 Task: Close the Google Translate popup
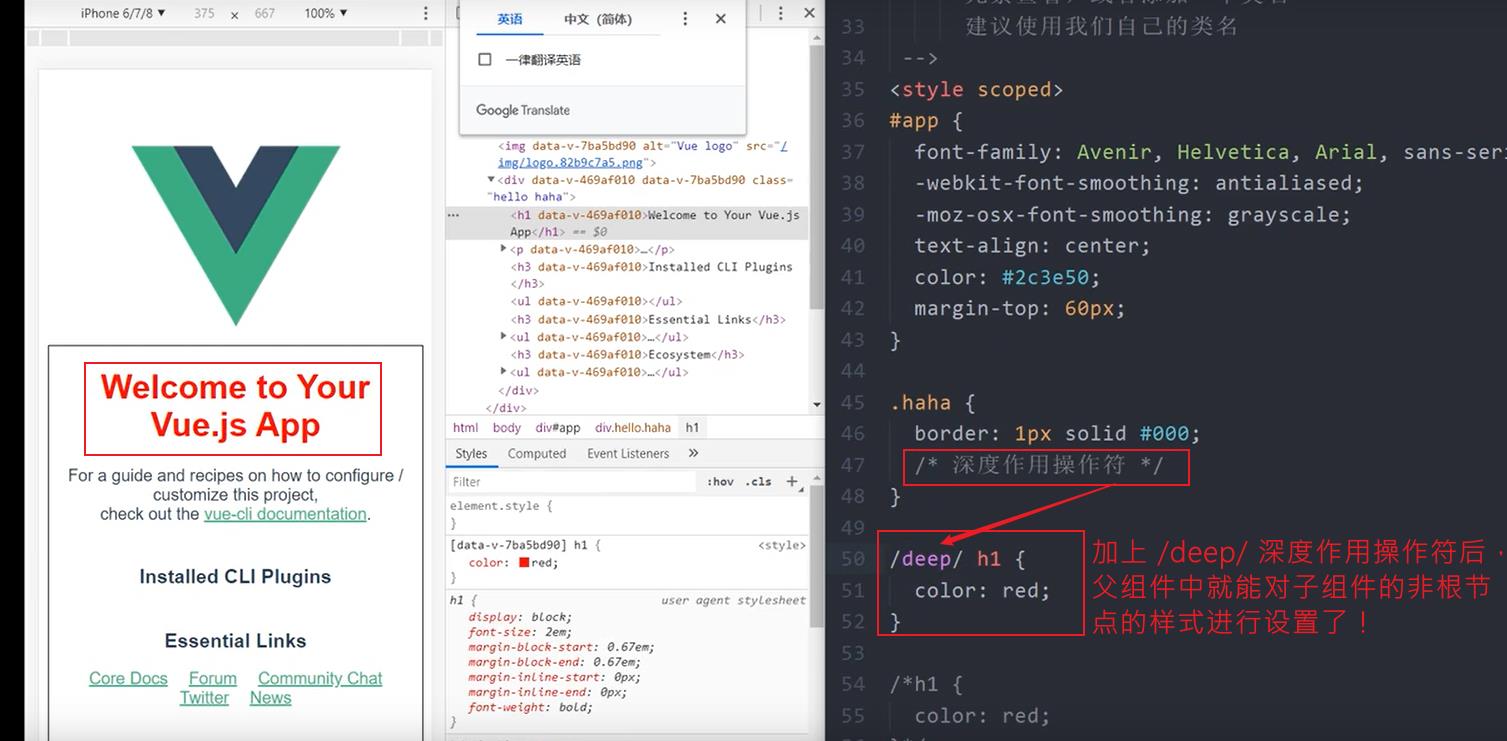click(x=721, y=19)
